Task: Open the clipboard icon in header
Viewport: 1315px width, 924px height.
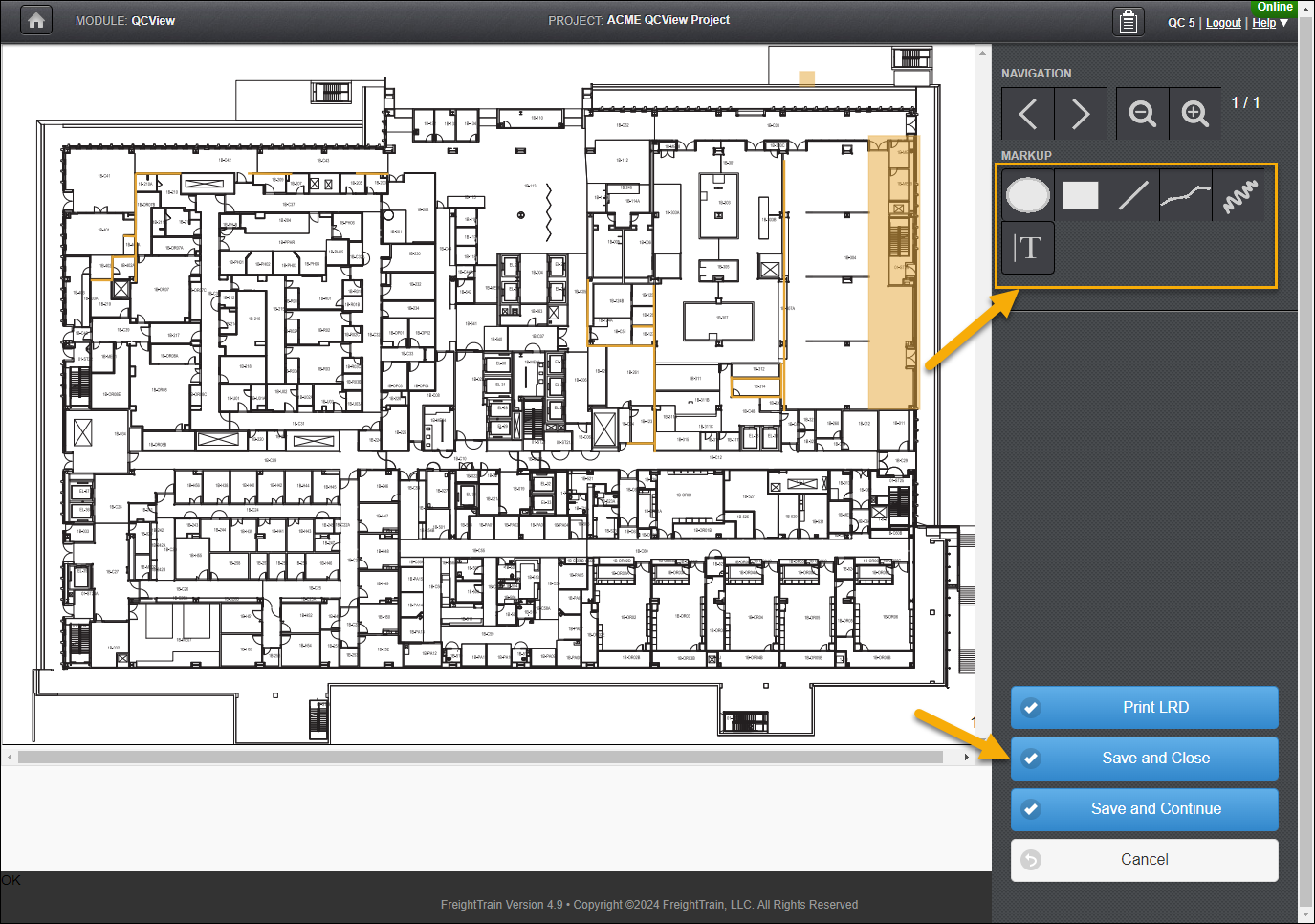Action: coord(1129,21)
